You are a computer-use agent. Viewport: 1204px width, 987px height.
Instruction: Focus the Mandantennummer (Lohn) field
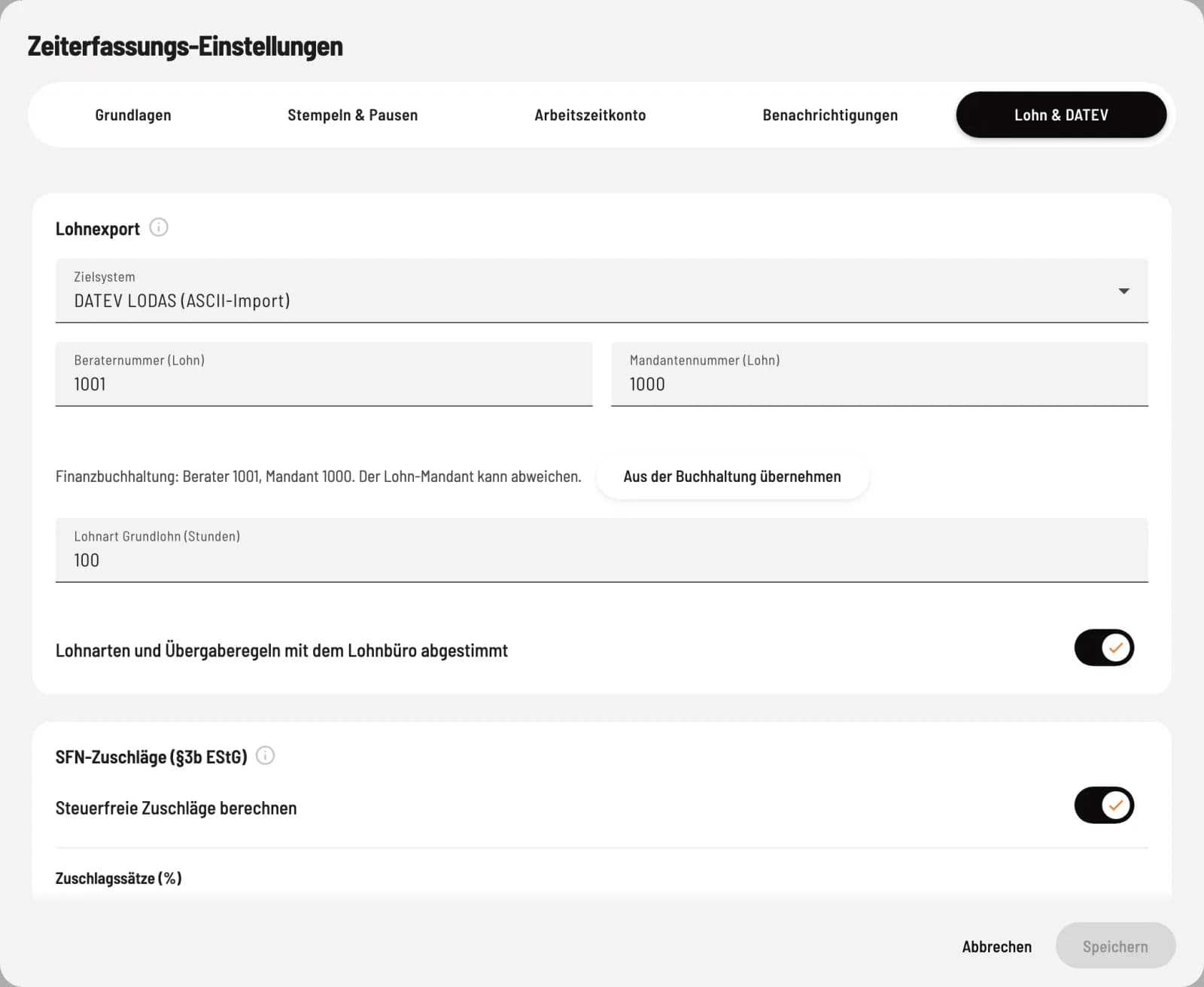tap(879, 374)
